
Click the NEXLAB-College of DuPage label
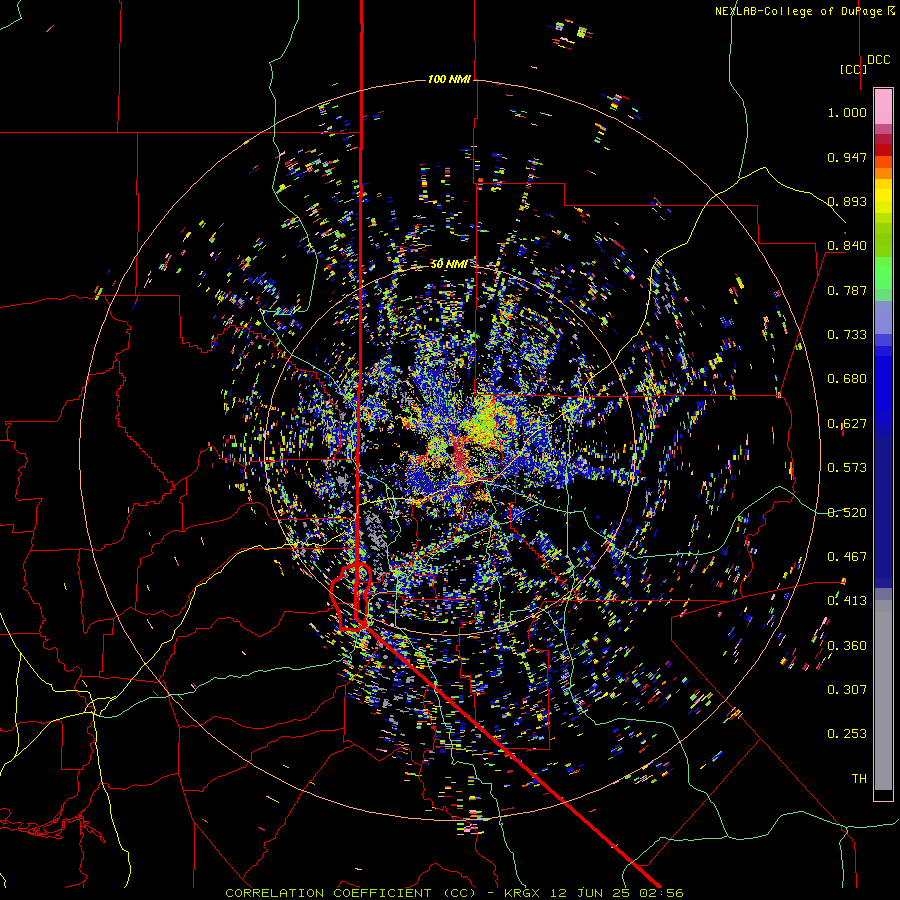point(797,11)
